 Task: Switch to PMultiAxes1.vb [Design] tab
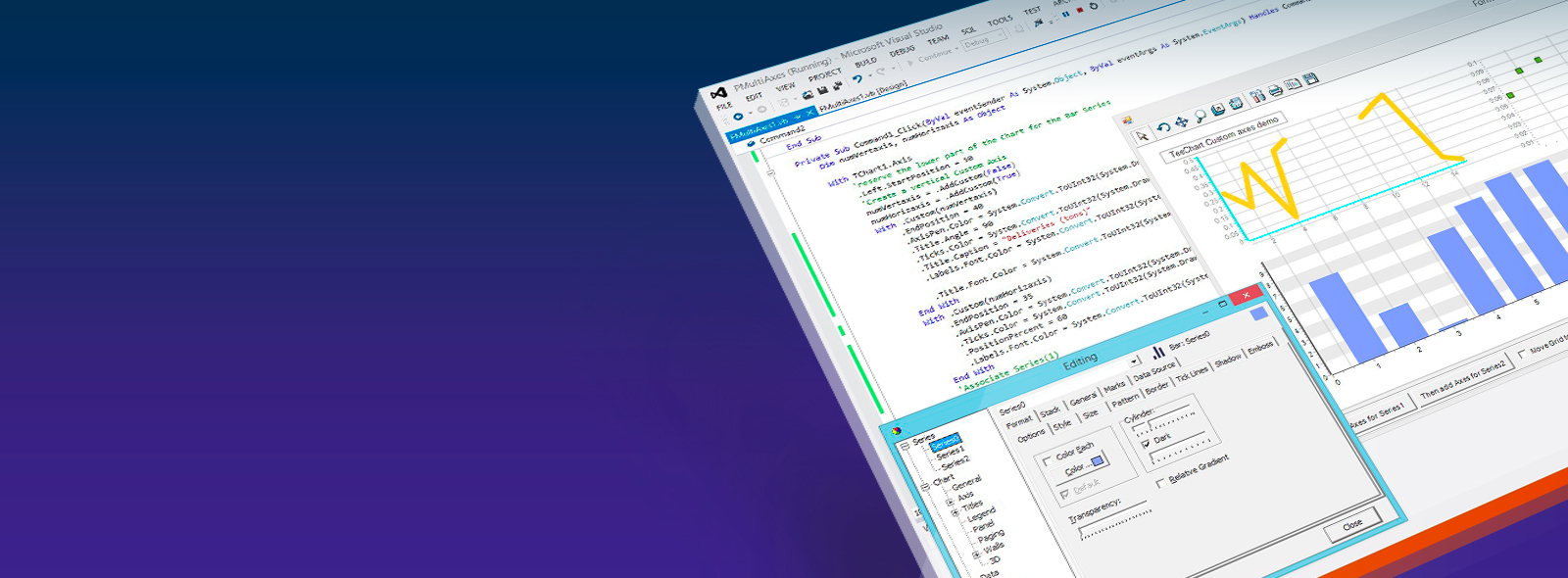[x=862, y=96]
